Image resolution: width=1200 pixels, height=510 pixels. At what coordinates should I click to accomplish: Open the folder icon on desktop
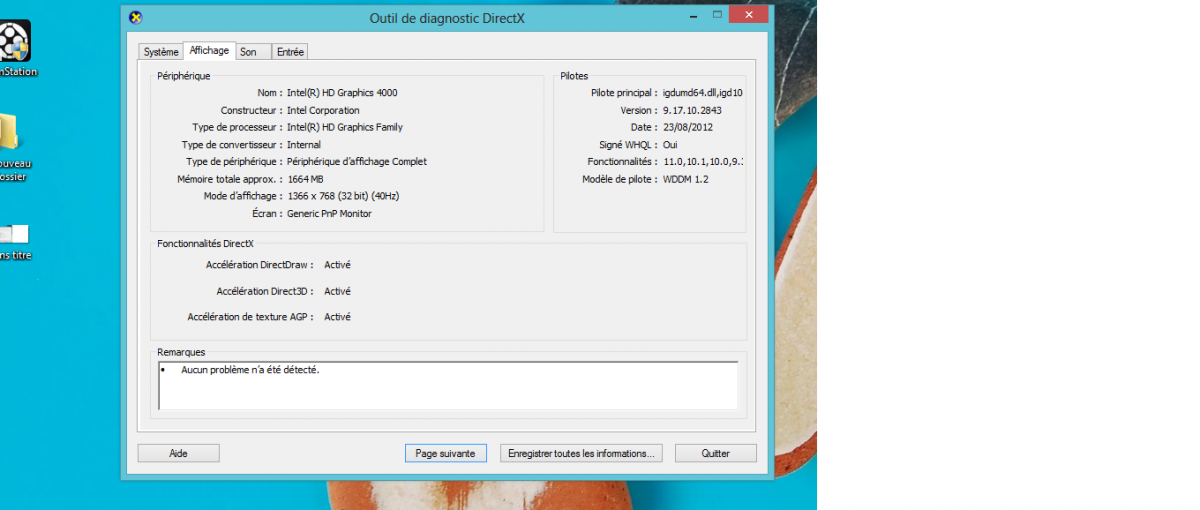pyautogui.click(x=8, y=133)
